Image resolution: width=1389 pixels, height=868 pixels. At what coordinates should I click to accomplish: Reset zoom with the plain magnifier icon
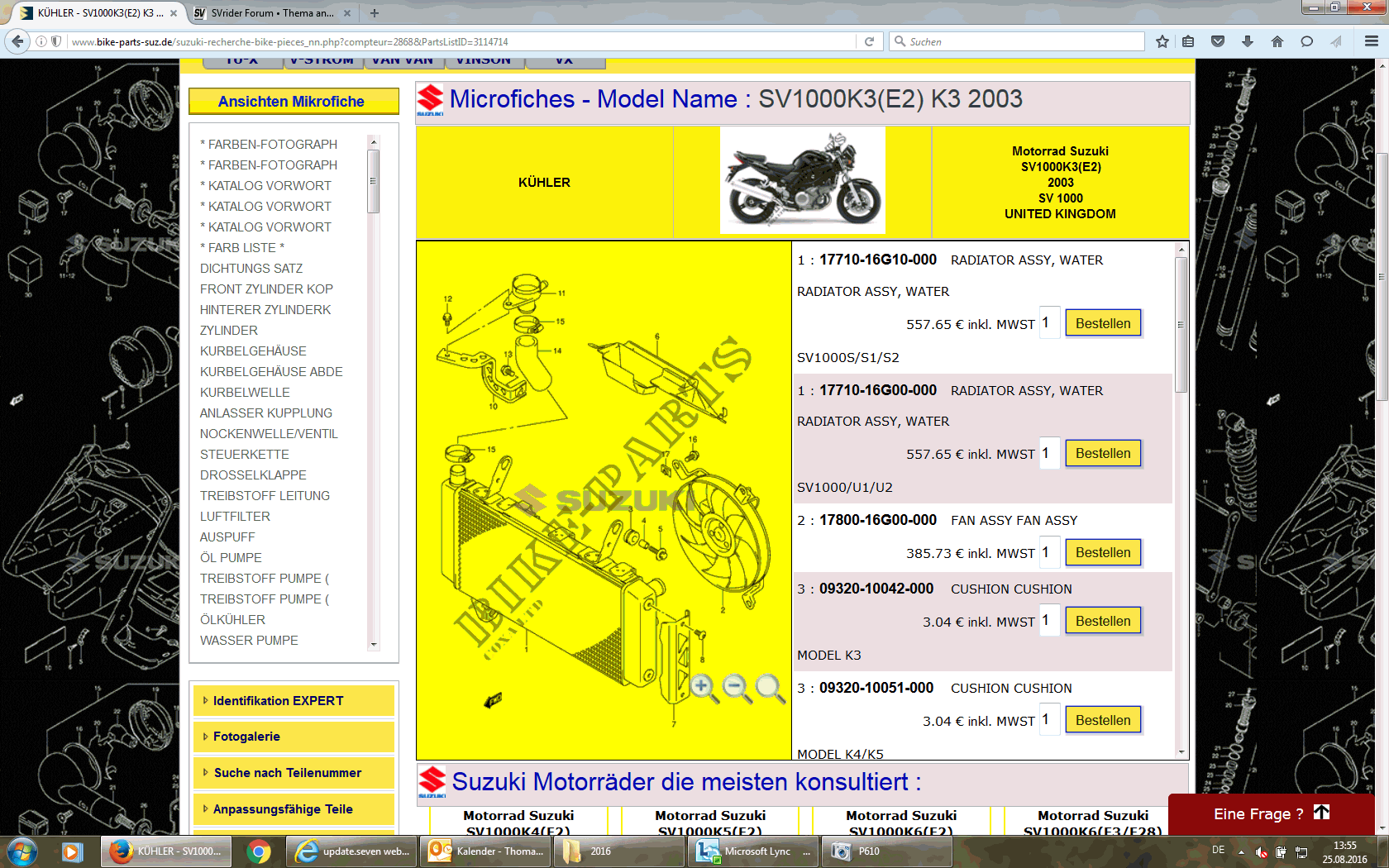click(769, 687)
